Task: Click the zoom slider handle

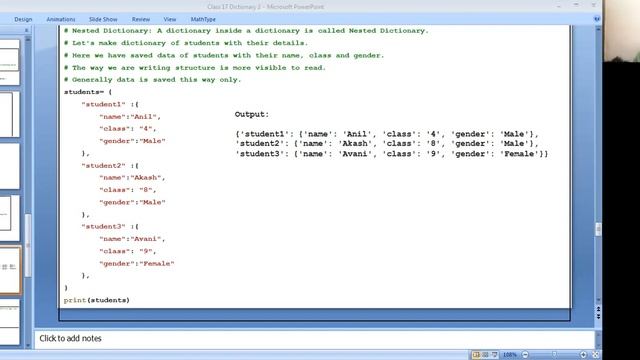Action: coord(554,355)
